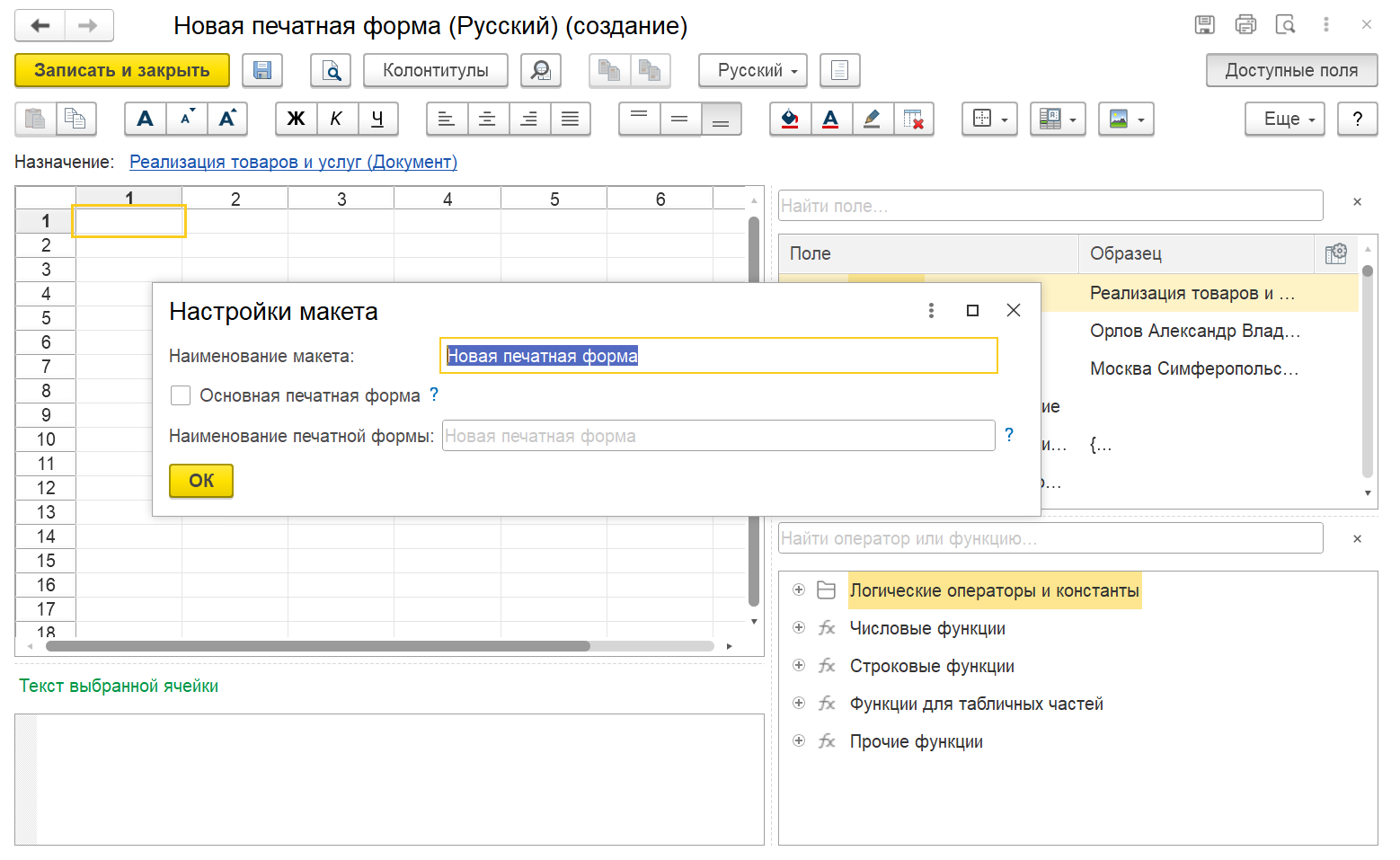Click the Найти поле search field
Screen dimensions: 1400x860
pyautogui.click(x=1050, y=206)
